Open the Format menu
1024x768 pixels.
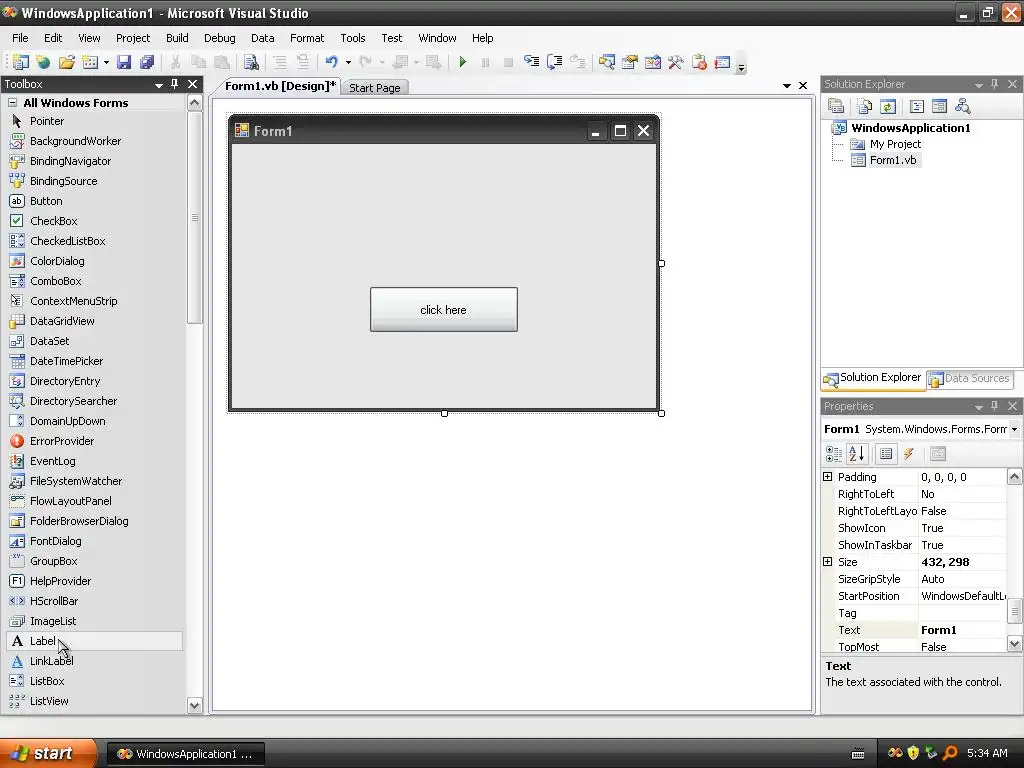click(307, 38)
